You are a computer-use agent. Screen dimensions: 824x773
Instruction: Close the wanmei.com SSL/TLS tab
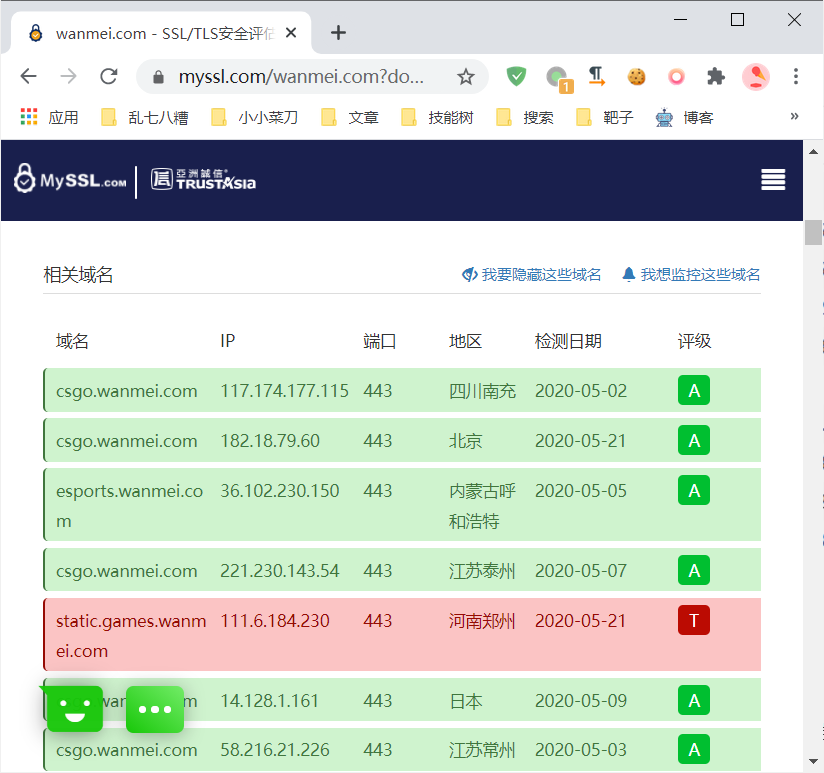click(x=291, y=33)
